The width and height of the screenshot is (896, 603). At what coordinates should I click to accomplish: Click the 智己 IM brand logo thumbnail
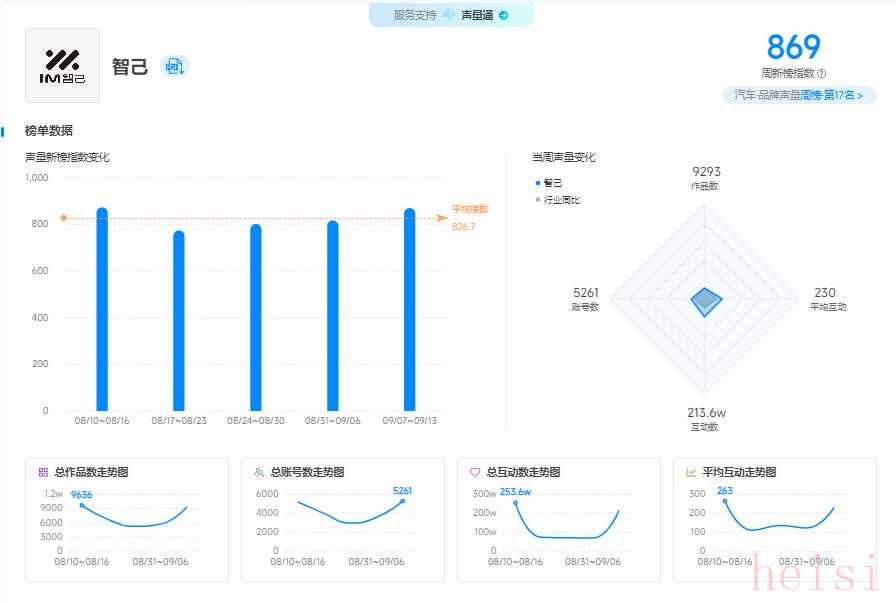[62, 65]
